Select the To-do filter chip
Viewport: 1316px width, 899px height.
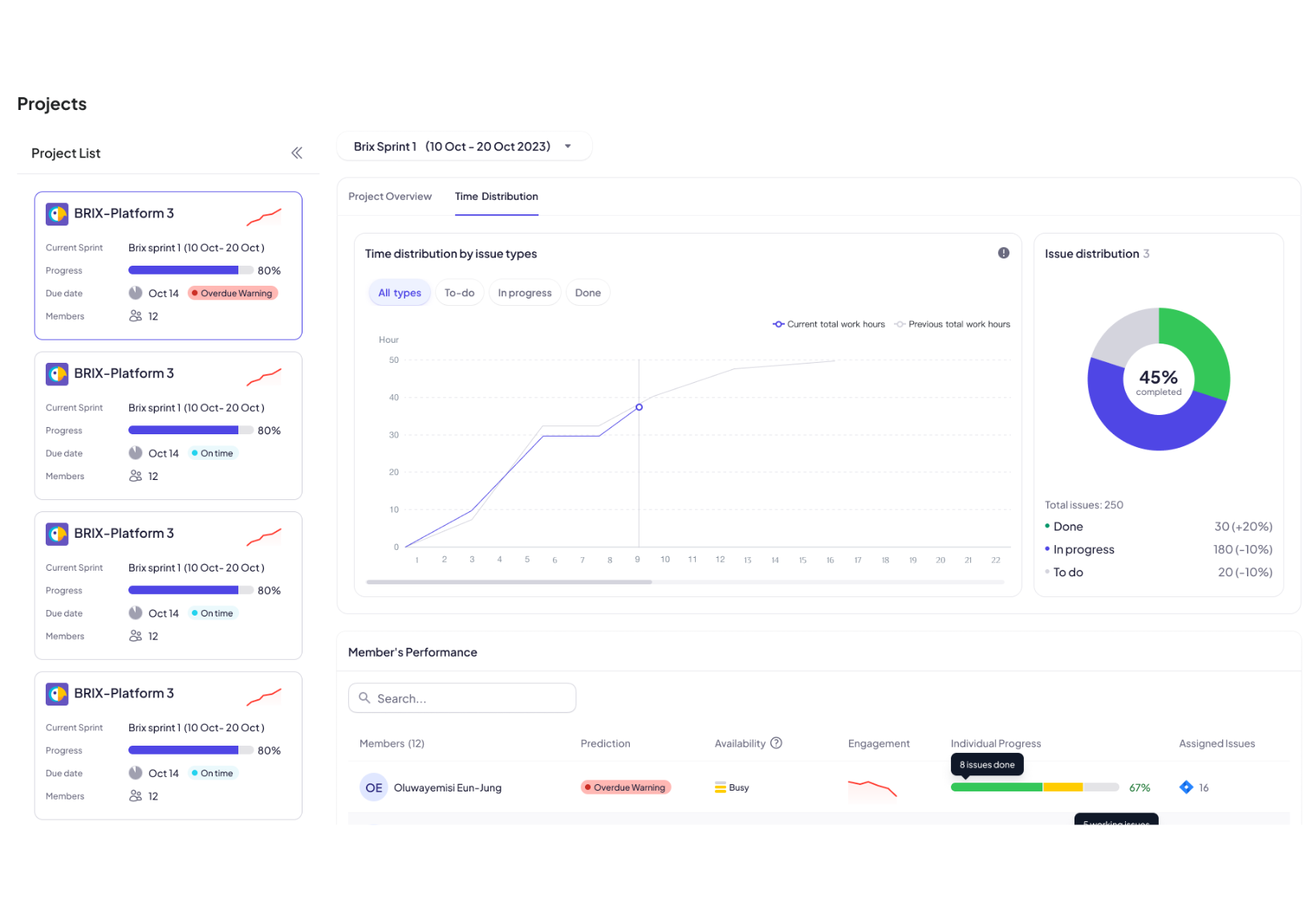pos(460,293)
